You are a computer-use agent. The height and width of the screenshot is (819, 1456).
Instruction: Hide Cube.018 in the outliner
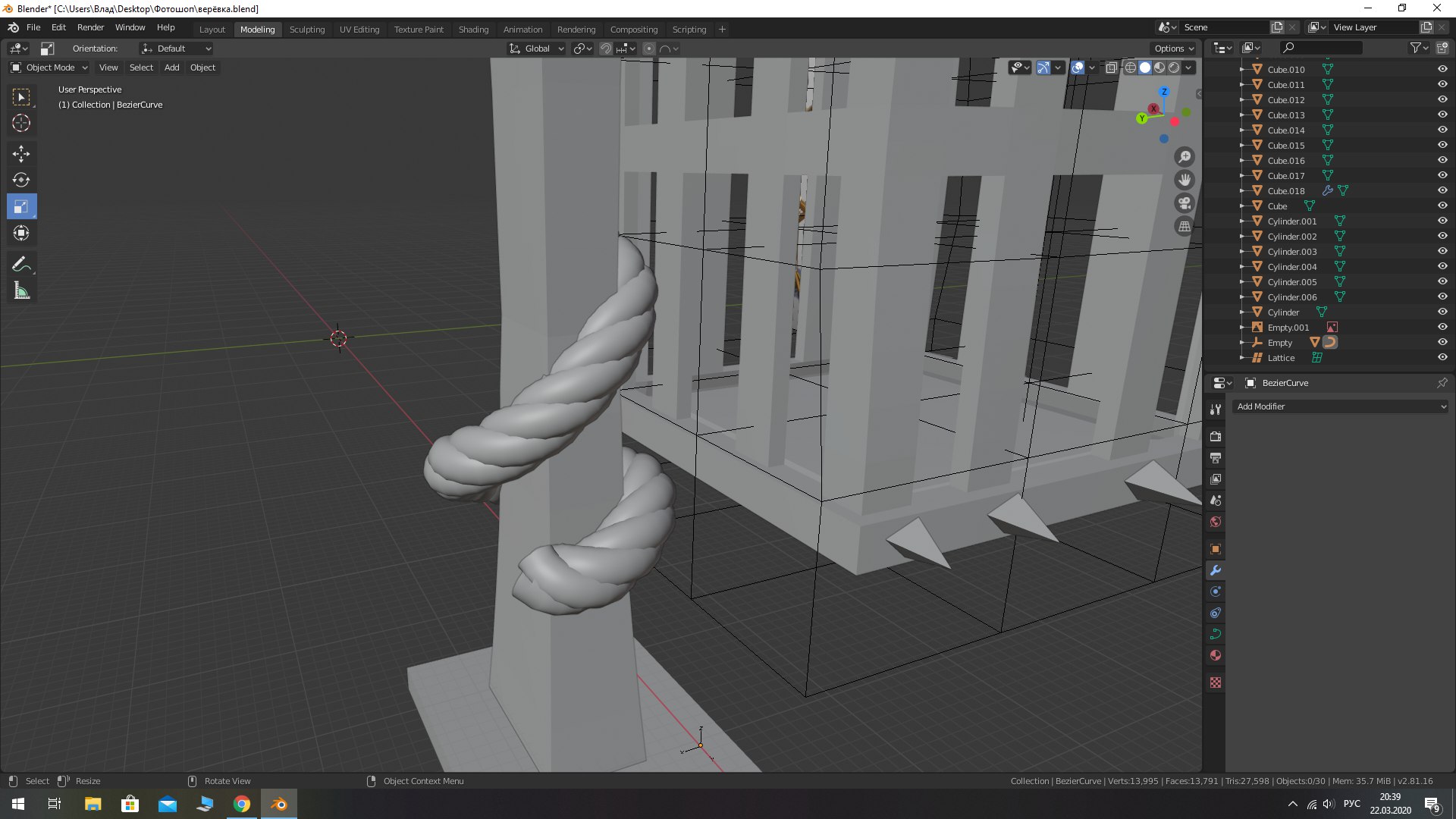pyautogui.click(x=1442, y=190)
